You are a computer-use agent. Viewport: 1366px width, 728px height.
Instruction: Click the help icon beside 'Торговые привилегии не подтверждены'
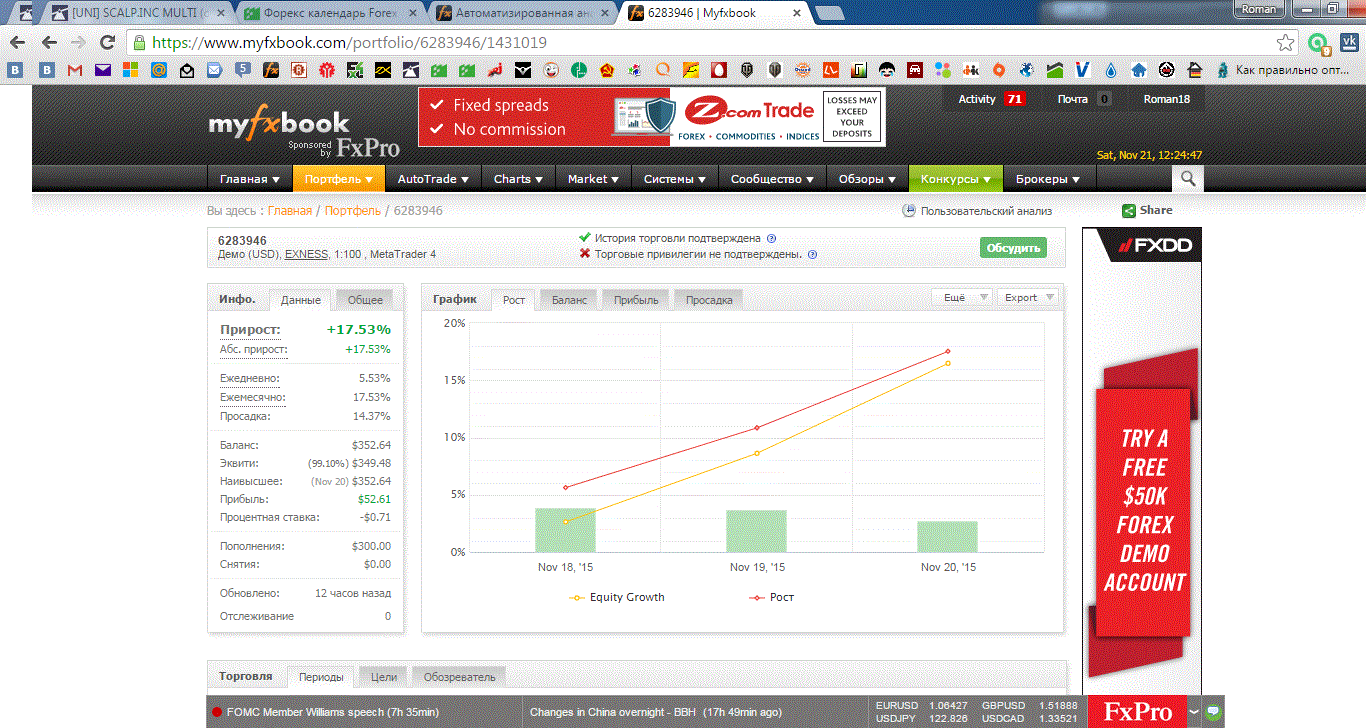[812, 254]
